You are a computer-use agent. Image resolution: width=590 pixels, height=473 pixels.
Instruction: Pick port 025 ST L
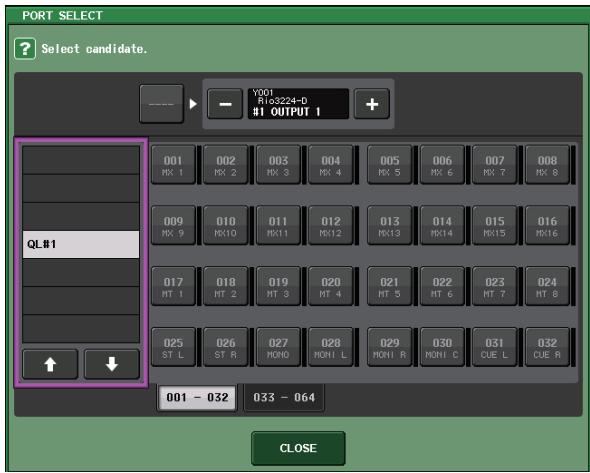[173, 347]
